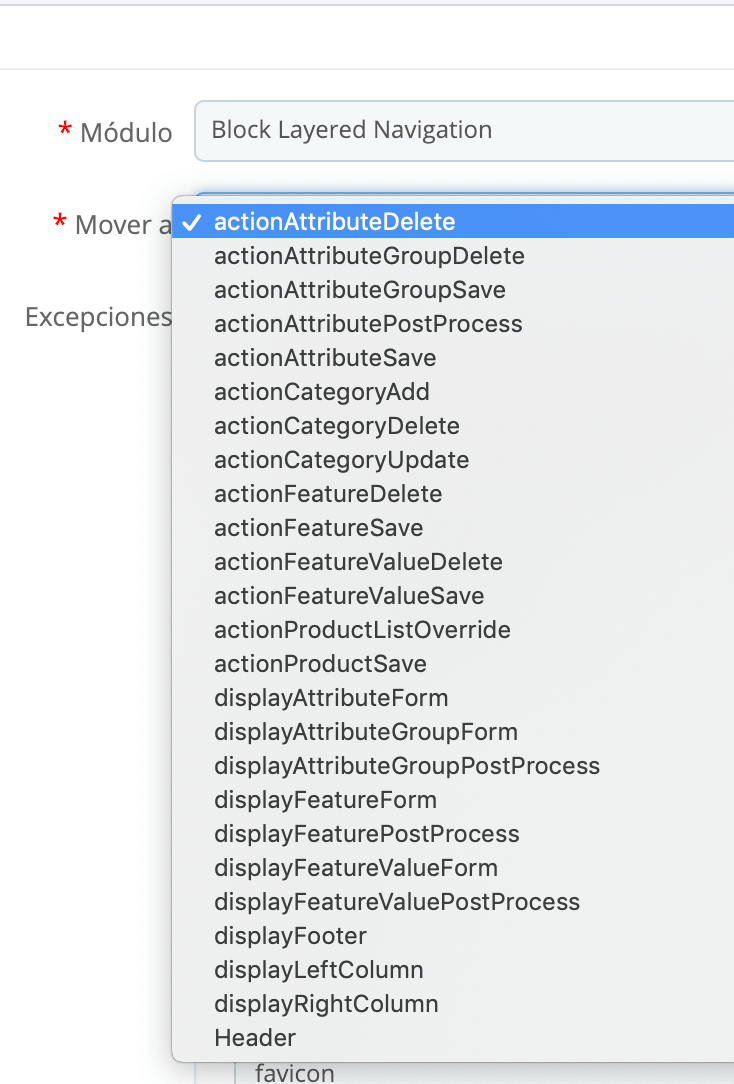Select the displayRightColumn entry
Viewport: 734px width, 1084px height.
click(x=326, y=1004)
